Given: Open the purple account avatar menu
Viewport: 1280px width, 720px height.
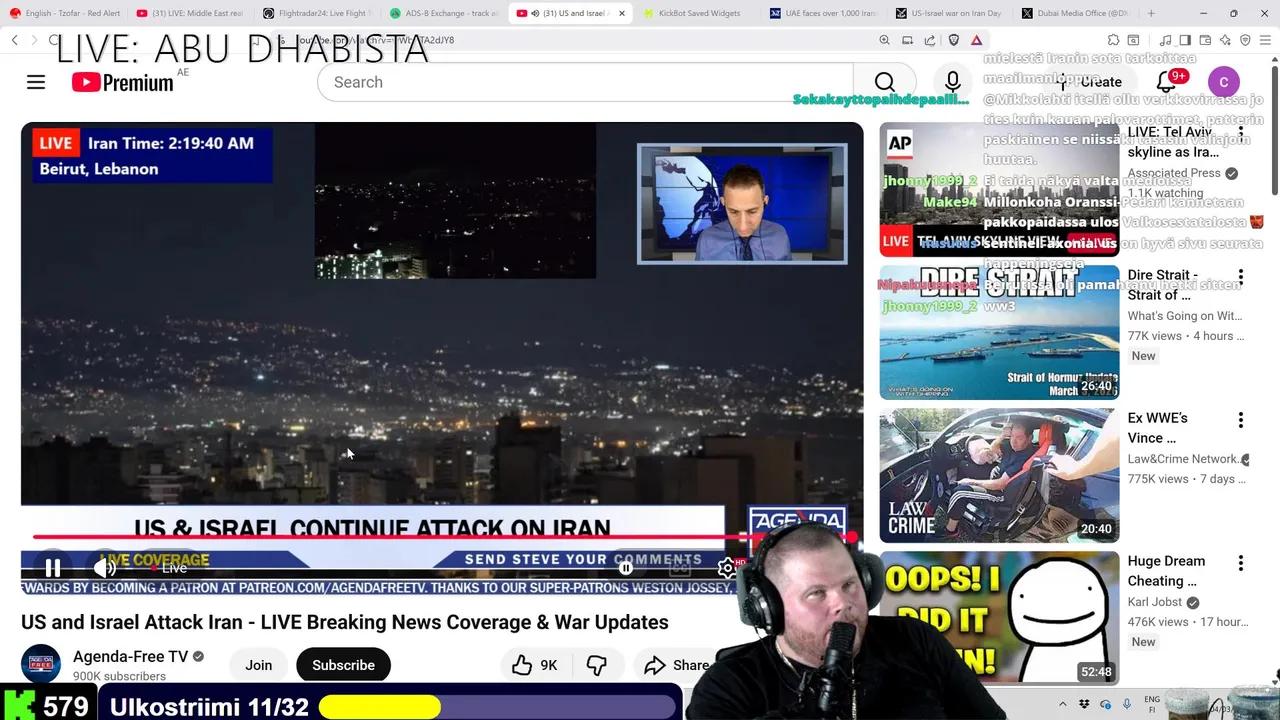Looking at the screenshot, I should pos(1223,82).
